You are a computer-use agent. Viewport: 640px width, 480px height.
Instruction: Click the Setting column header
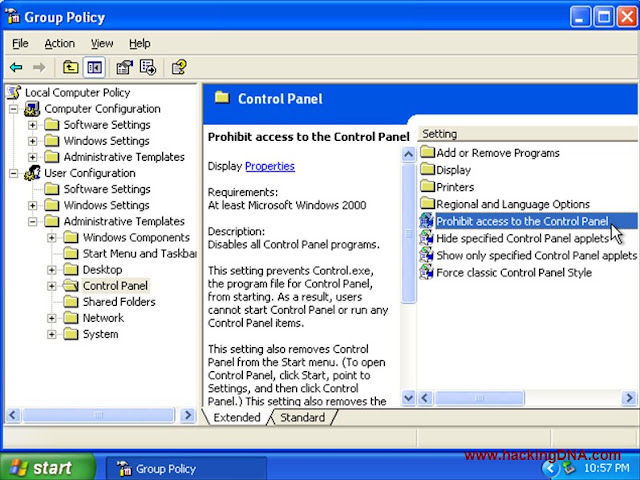pos(528,134)
